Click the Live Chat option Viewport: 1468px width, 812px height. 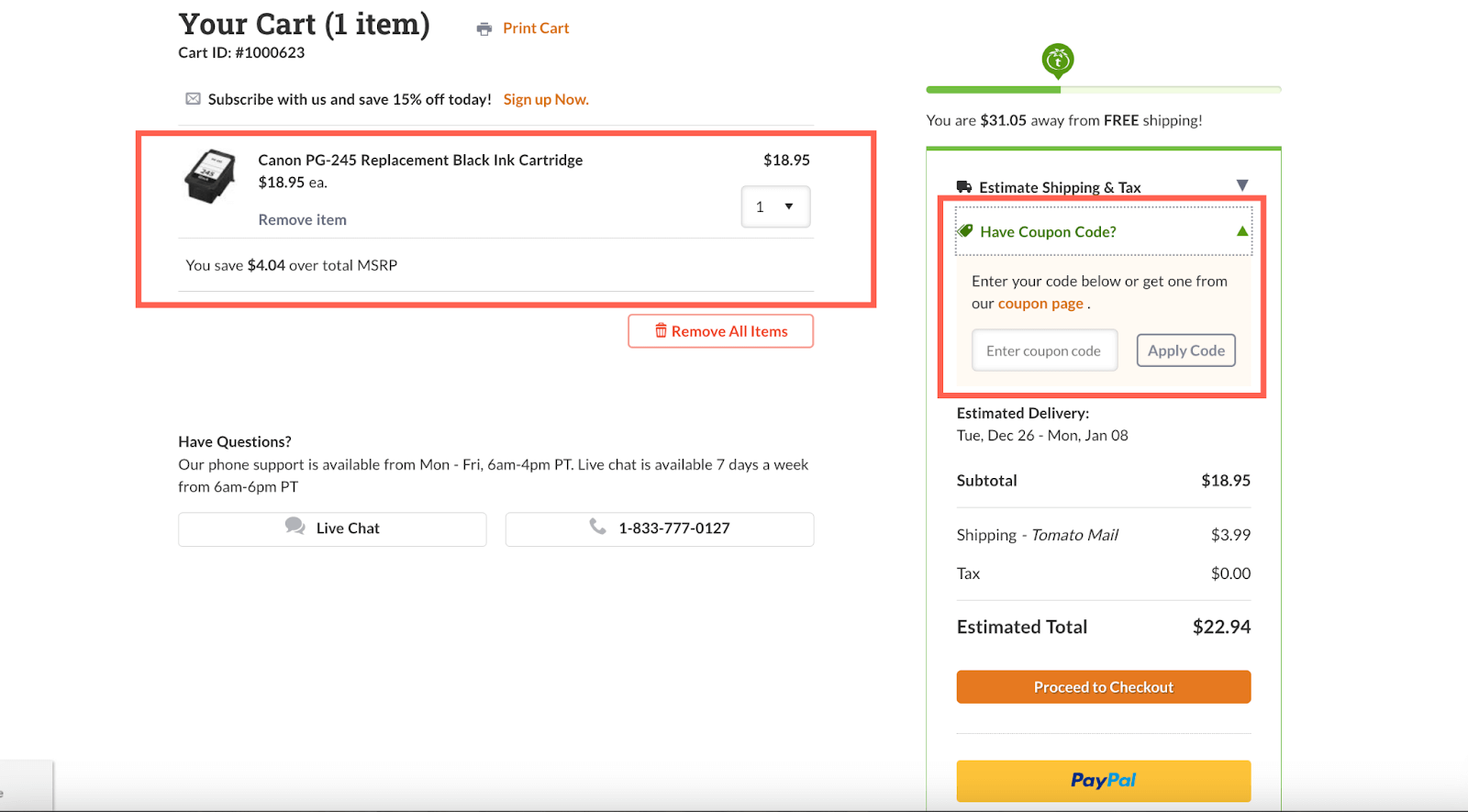(x=332, y=528)
